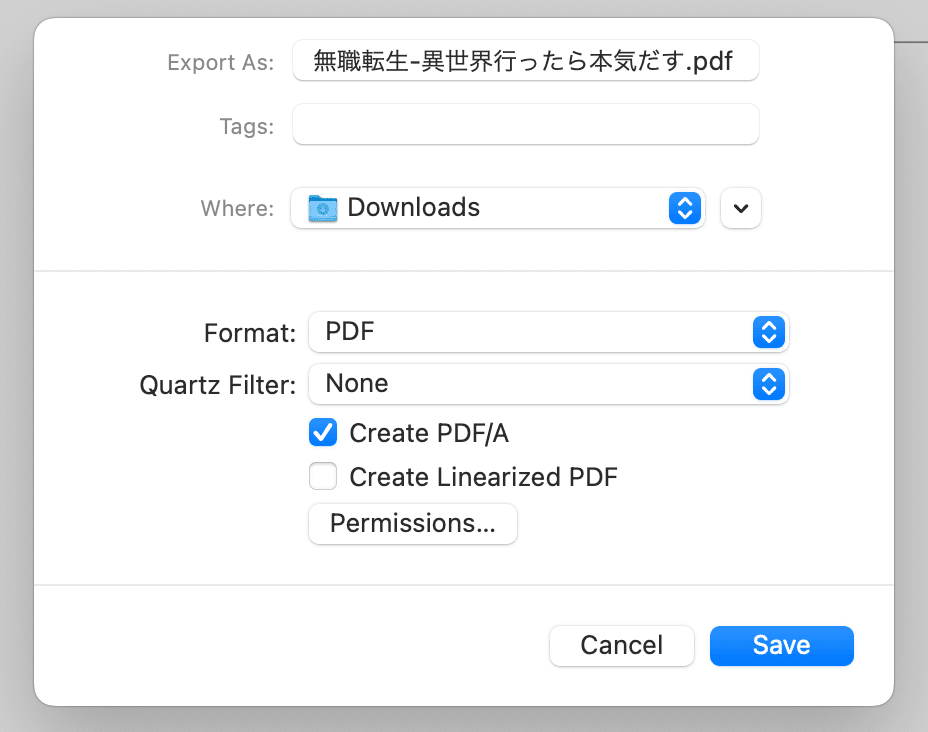The image size is (928, 732).
Task: Click blue up-down arrows in Format field
Action: pyautogui.click(x=769, y=332)
